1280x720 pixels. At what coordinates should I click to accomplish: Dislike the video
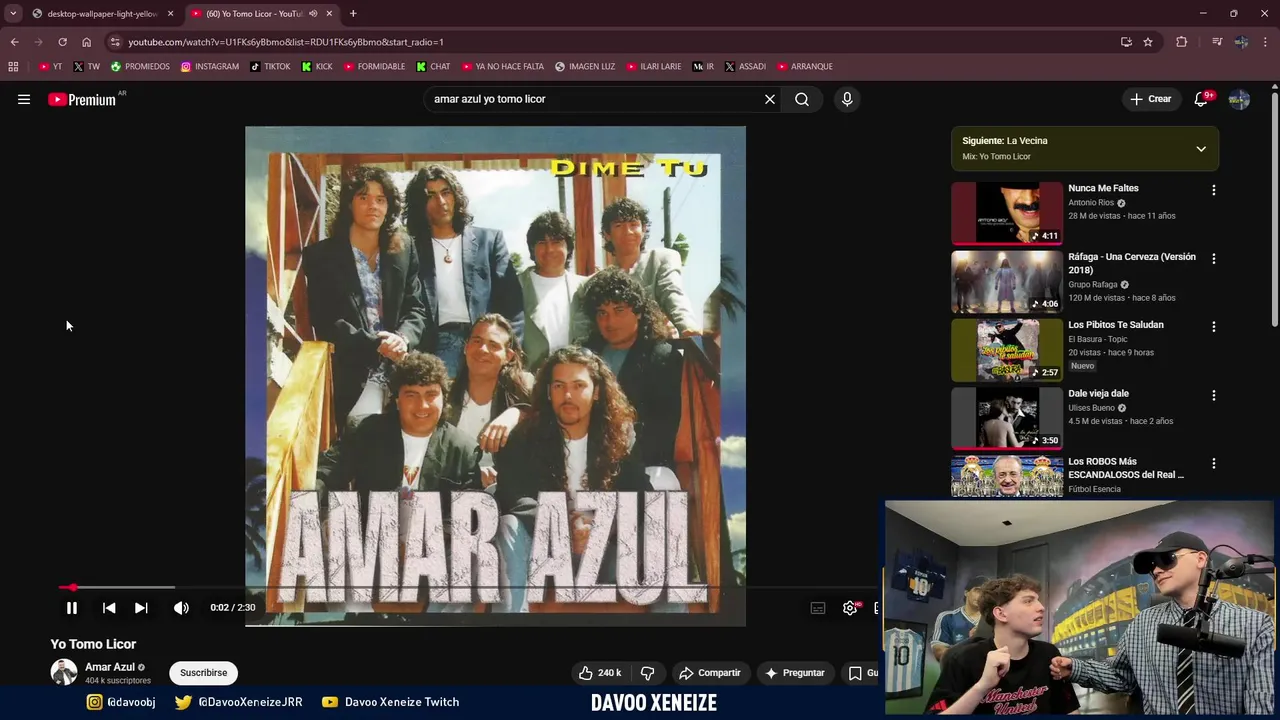point(647,673)
